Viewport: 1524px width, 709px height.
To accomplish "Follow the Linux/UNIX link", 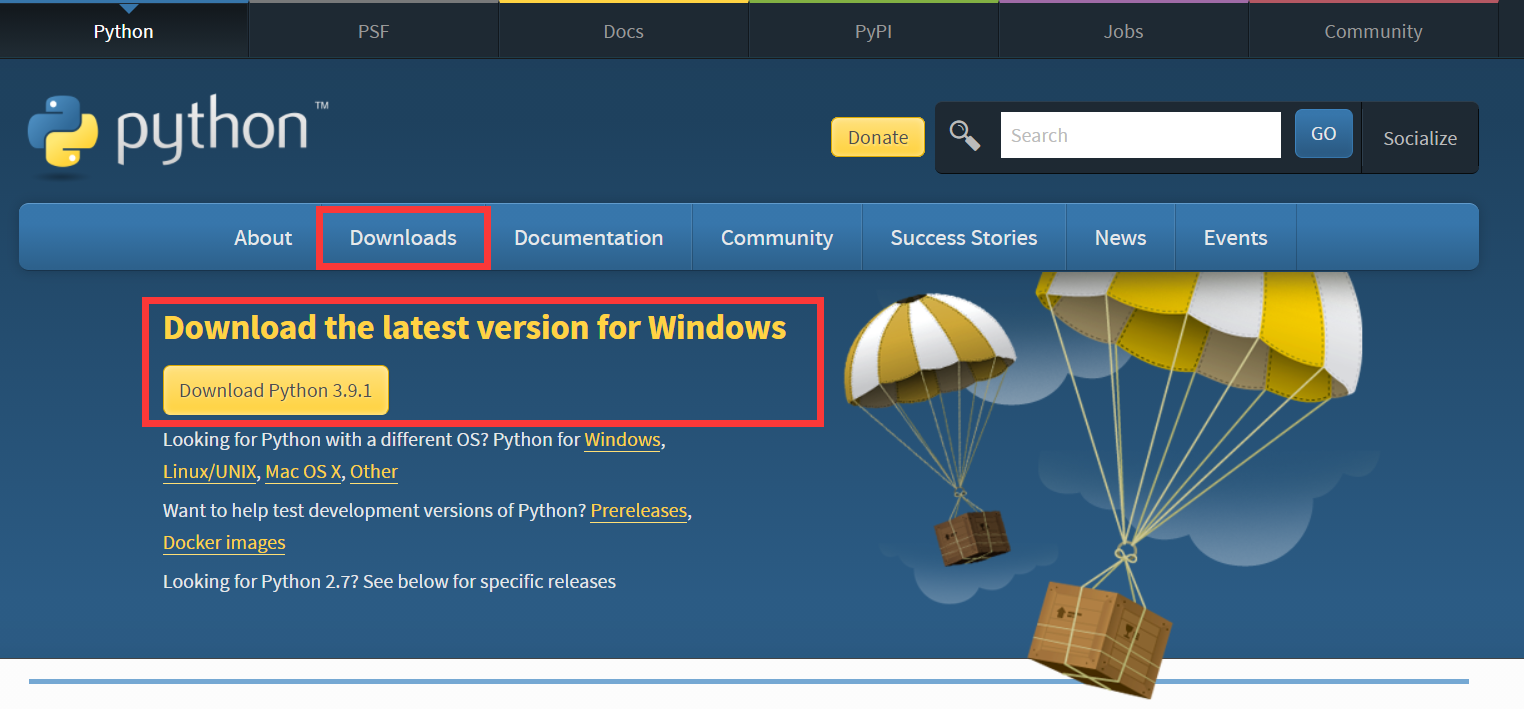I will [x=210, y=471].
